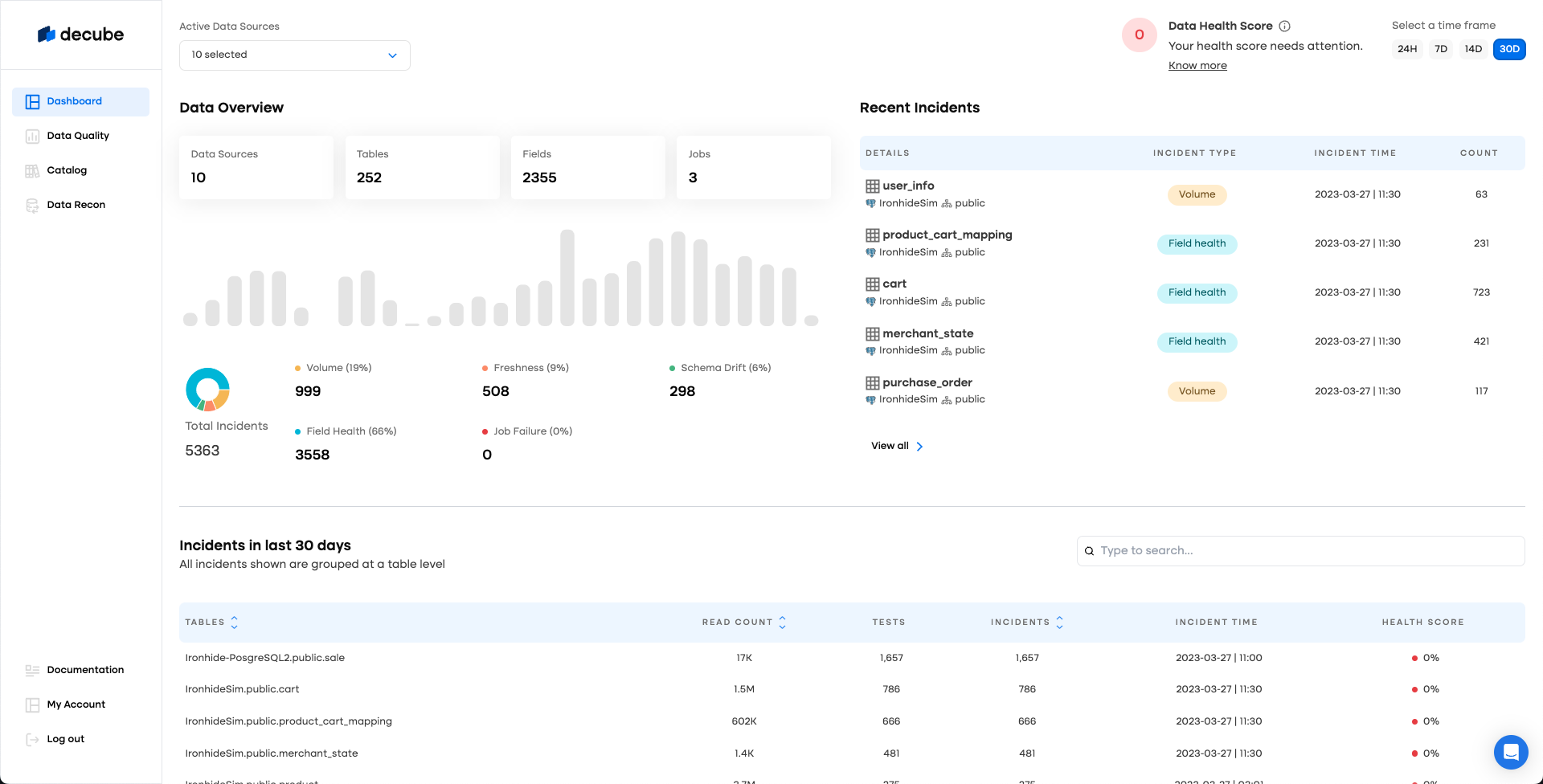Open the IronhideSim.public.product_cart_mapping row
1543x784 pixels.
[852, 721]
